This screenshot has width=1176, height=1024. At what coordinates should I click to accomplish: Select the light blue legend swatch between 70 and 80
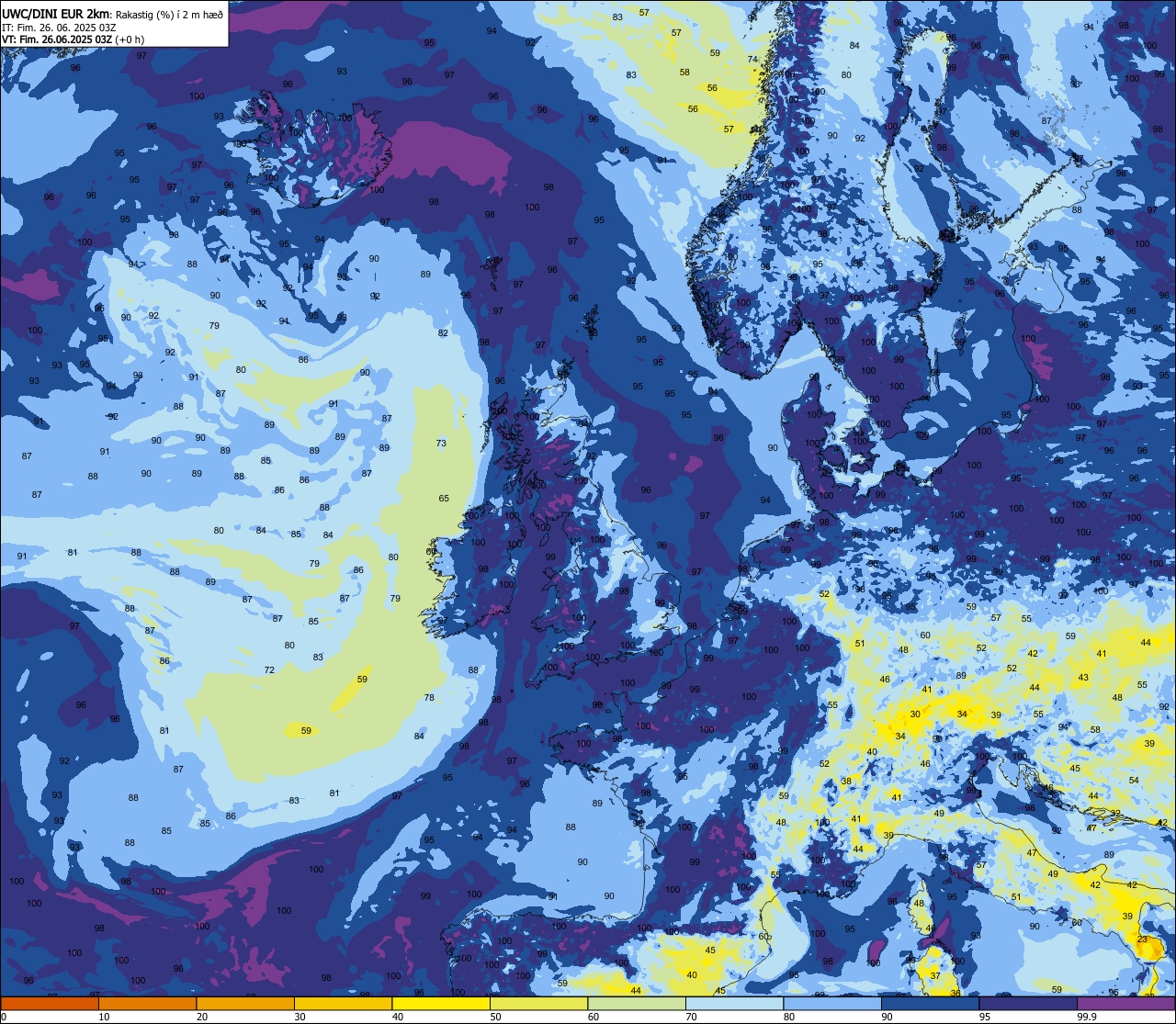coord(734,1003)
